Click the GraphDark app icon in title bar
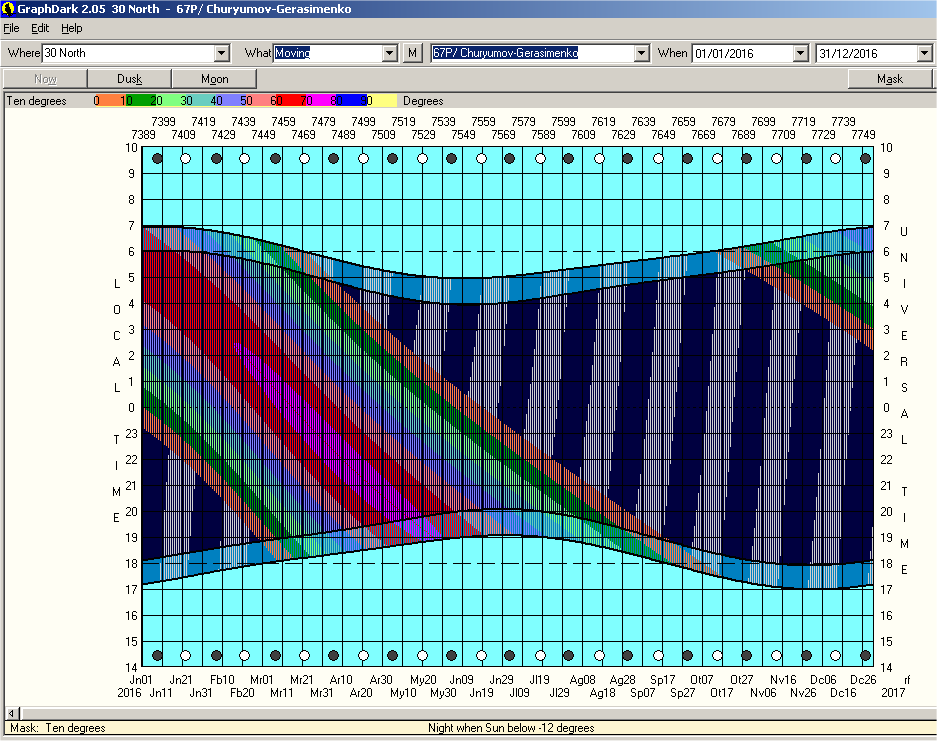The height and width of the screenshot is (741, 937). click(8, 9)
